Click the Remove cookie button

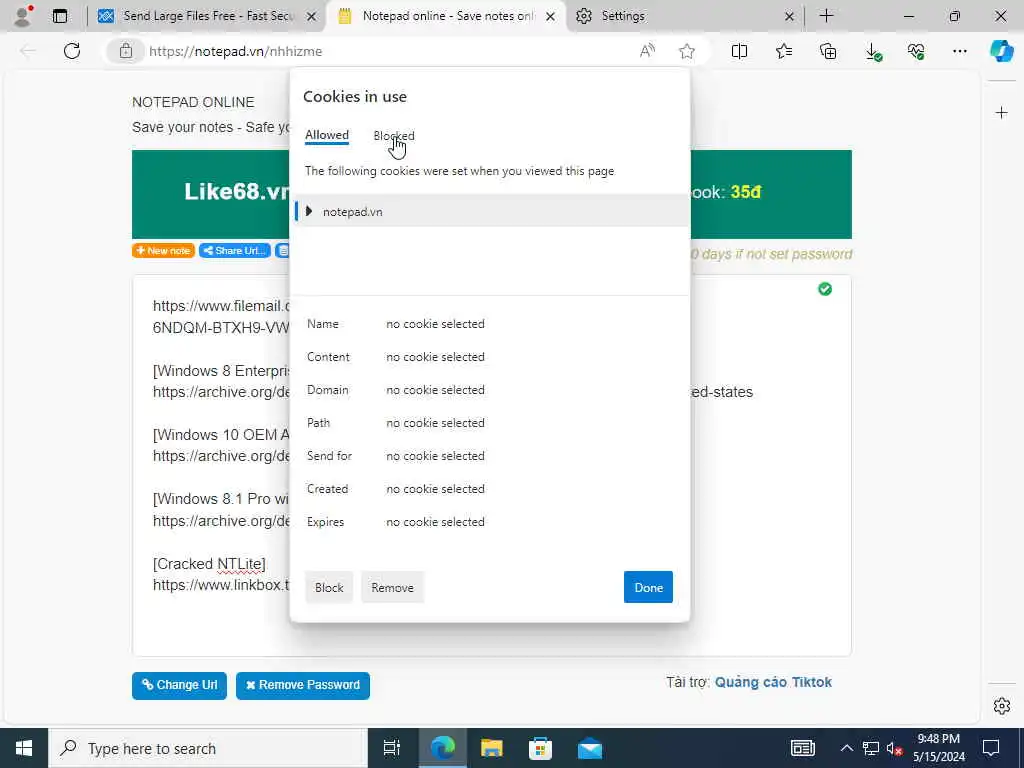point(392,587)
